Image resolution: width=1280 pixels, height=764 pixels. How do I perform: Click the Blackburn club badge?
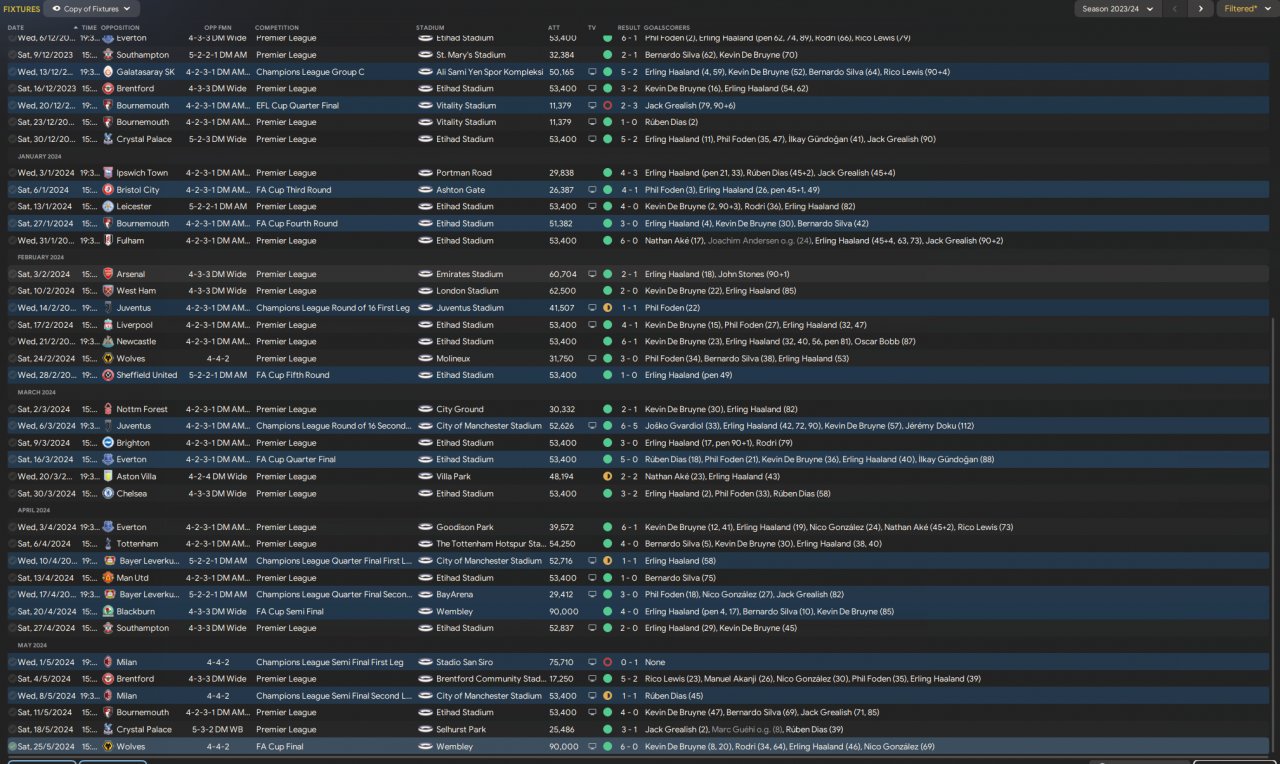108,612
